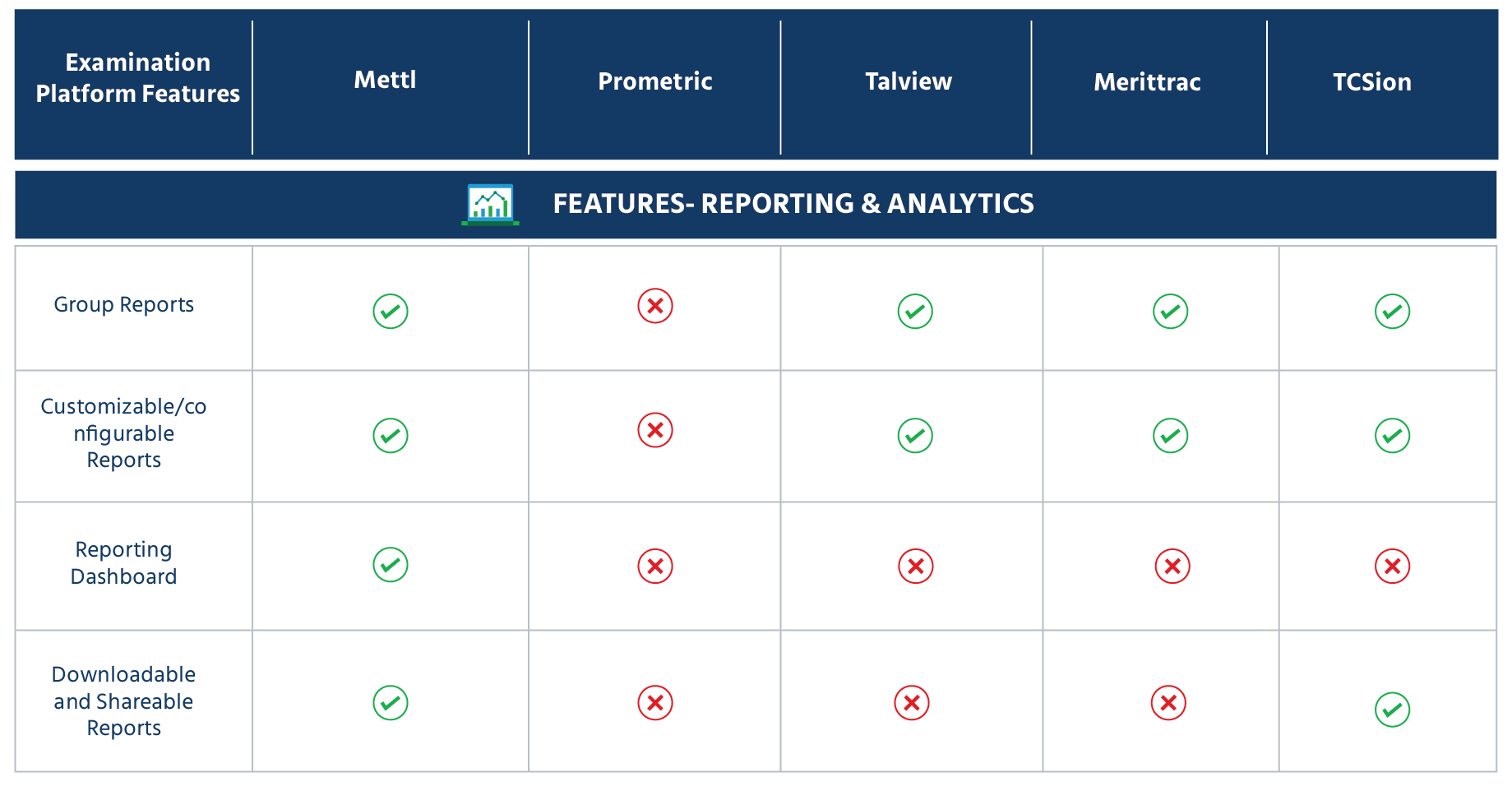Click the Reporting & Analytics chart icon

490,204
